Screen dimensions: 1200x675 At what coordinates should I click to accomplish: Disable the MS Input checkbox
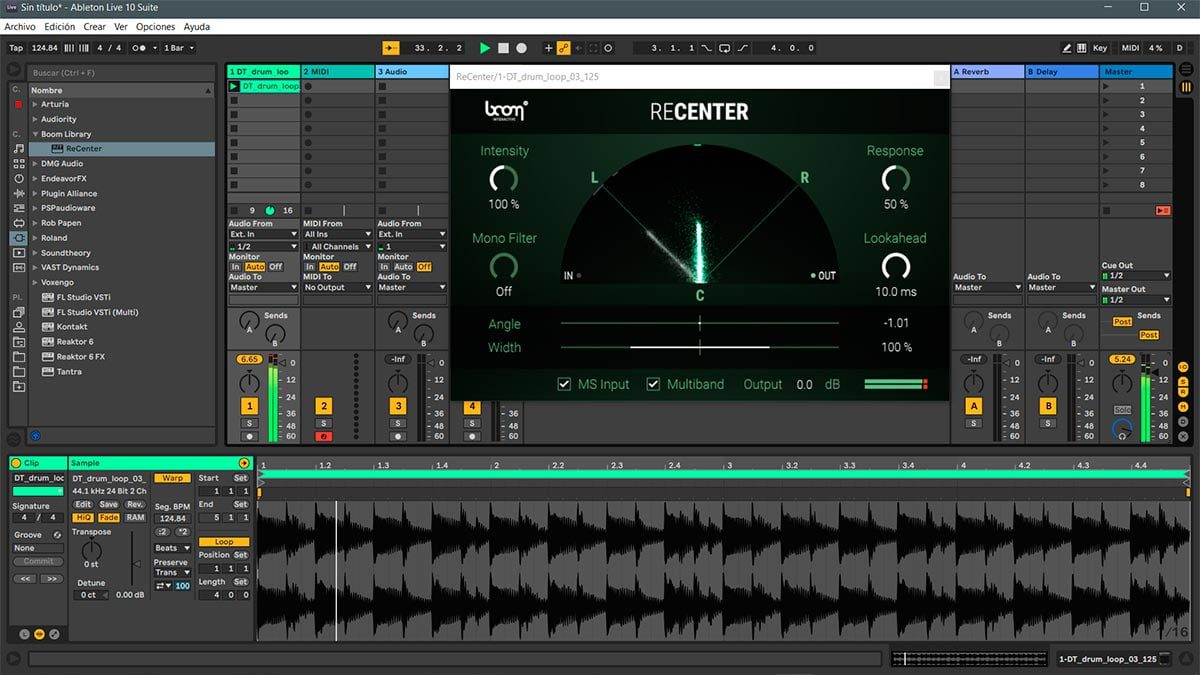pyautogui.click(x=565, y=384)
